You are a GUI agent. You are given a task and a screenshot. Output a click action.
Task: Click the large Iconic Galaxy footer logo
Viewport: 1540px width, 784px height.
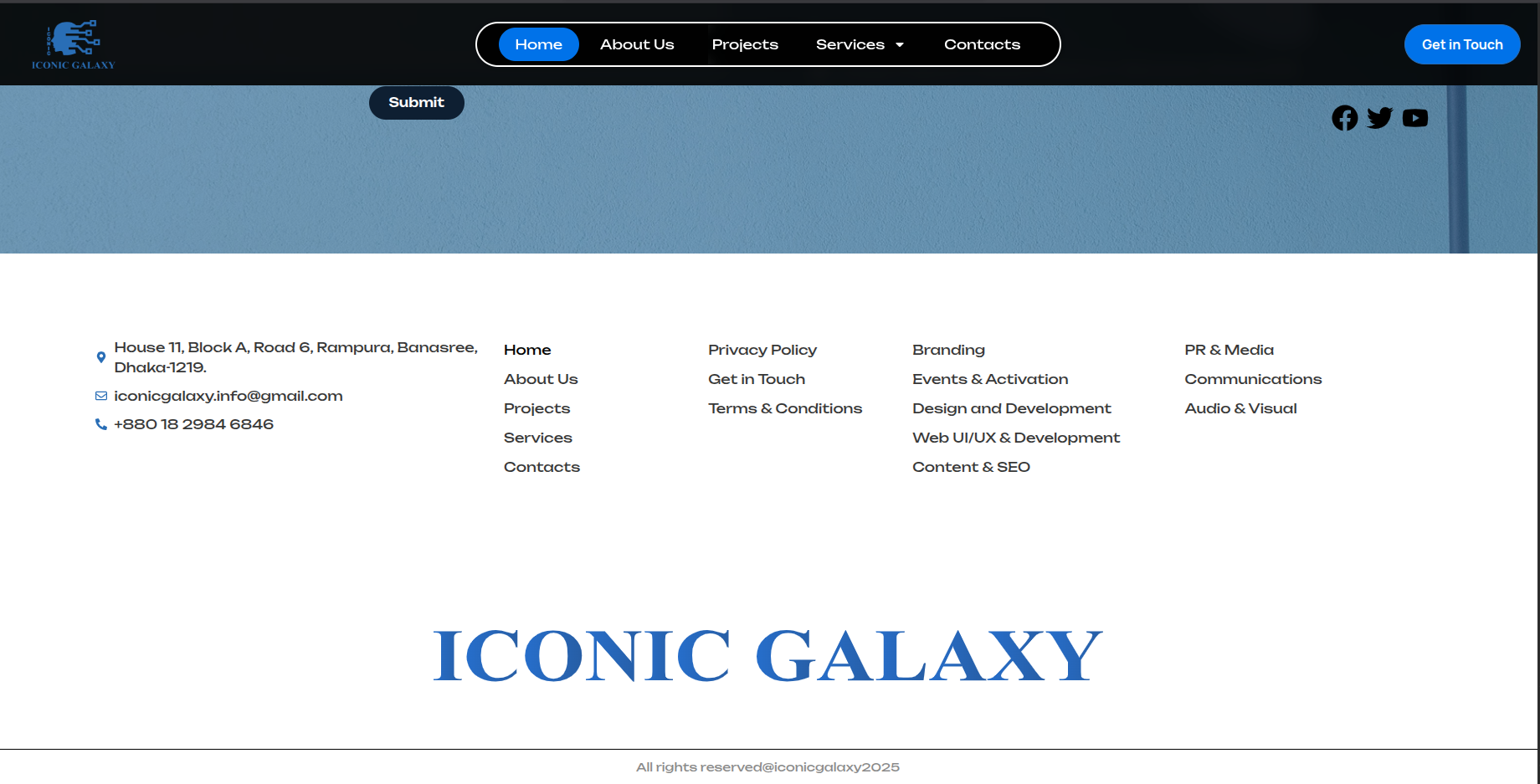[x=767, y=656]
